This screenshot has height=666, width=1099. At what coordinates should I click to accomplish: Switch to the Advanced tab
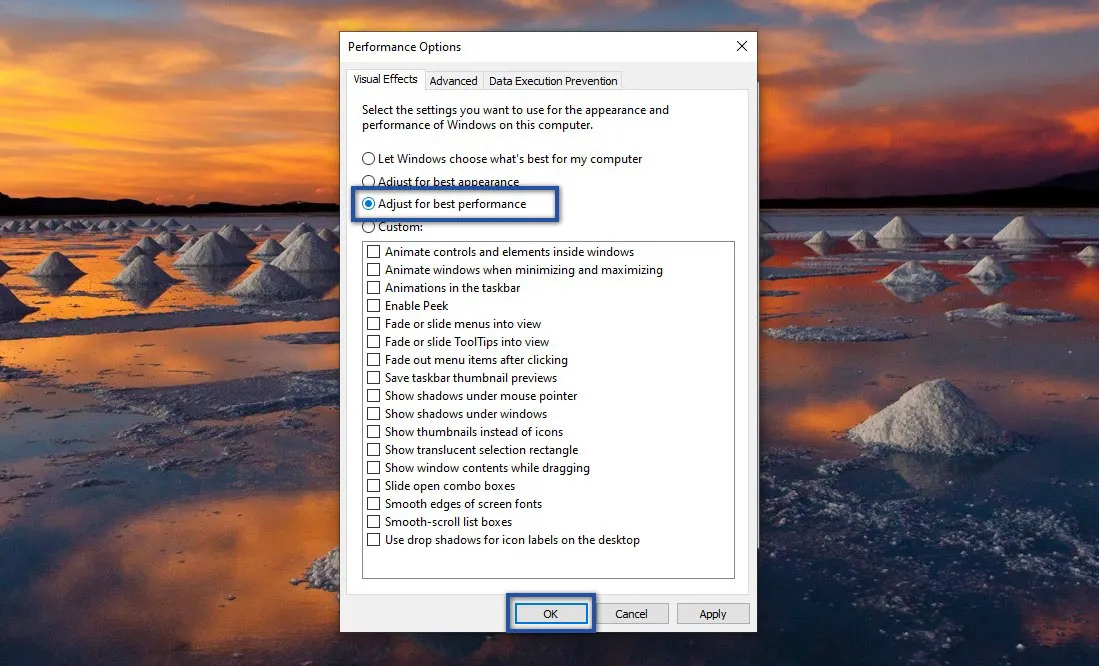pos(453,80)
